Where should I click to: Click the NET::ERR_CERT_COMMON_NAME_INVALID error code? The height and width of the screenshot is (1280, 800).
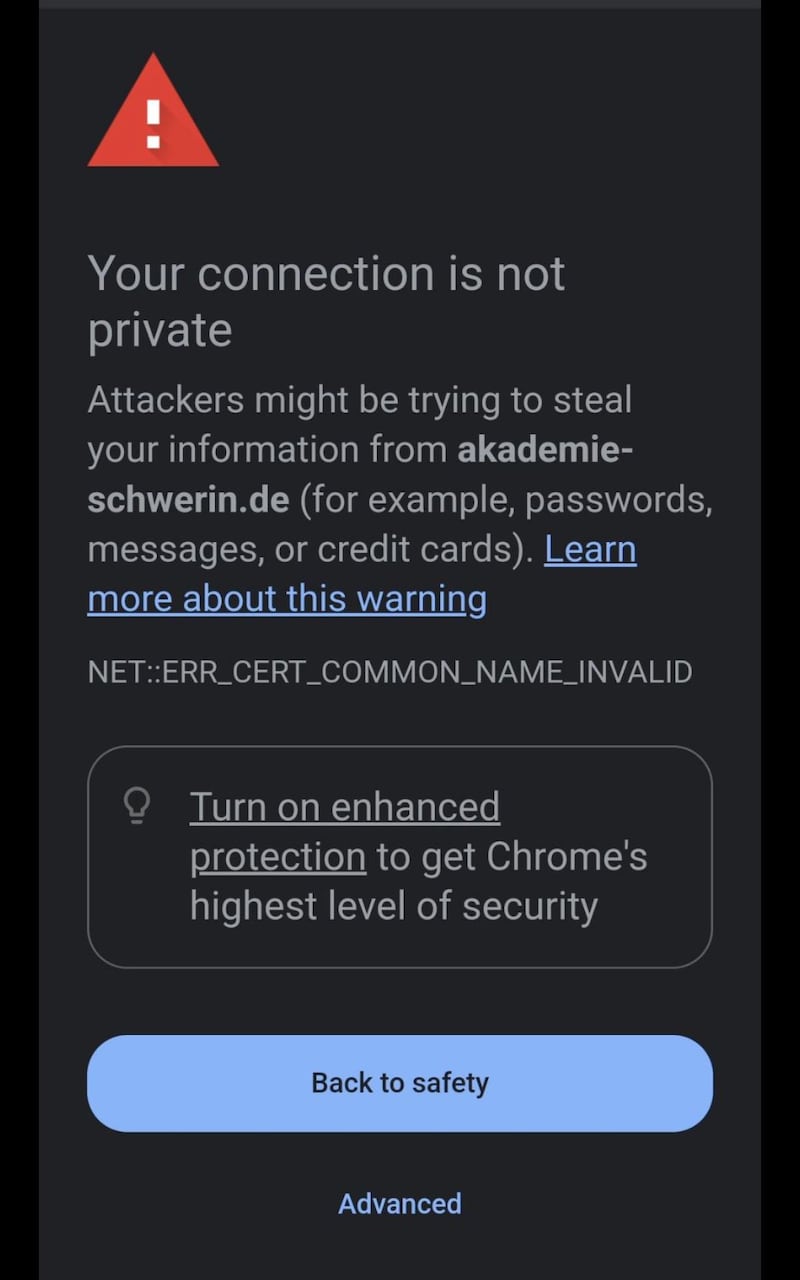point(390,671)
